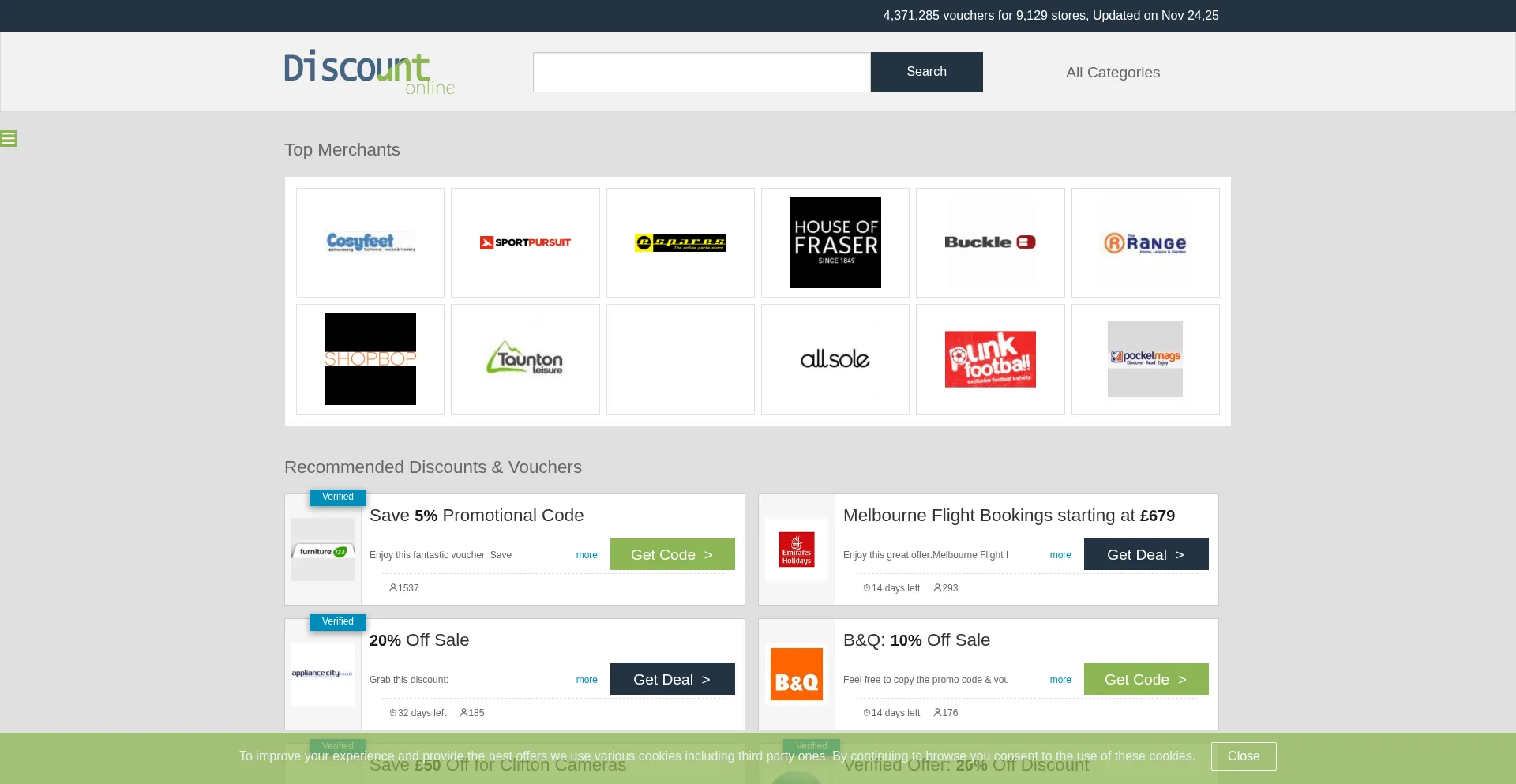Open the Shopbop merchant tile
Viewport: 1516px width, 784px height.
[370, 359]
